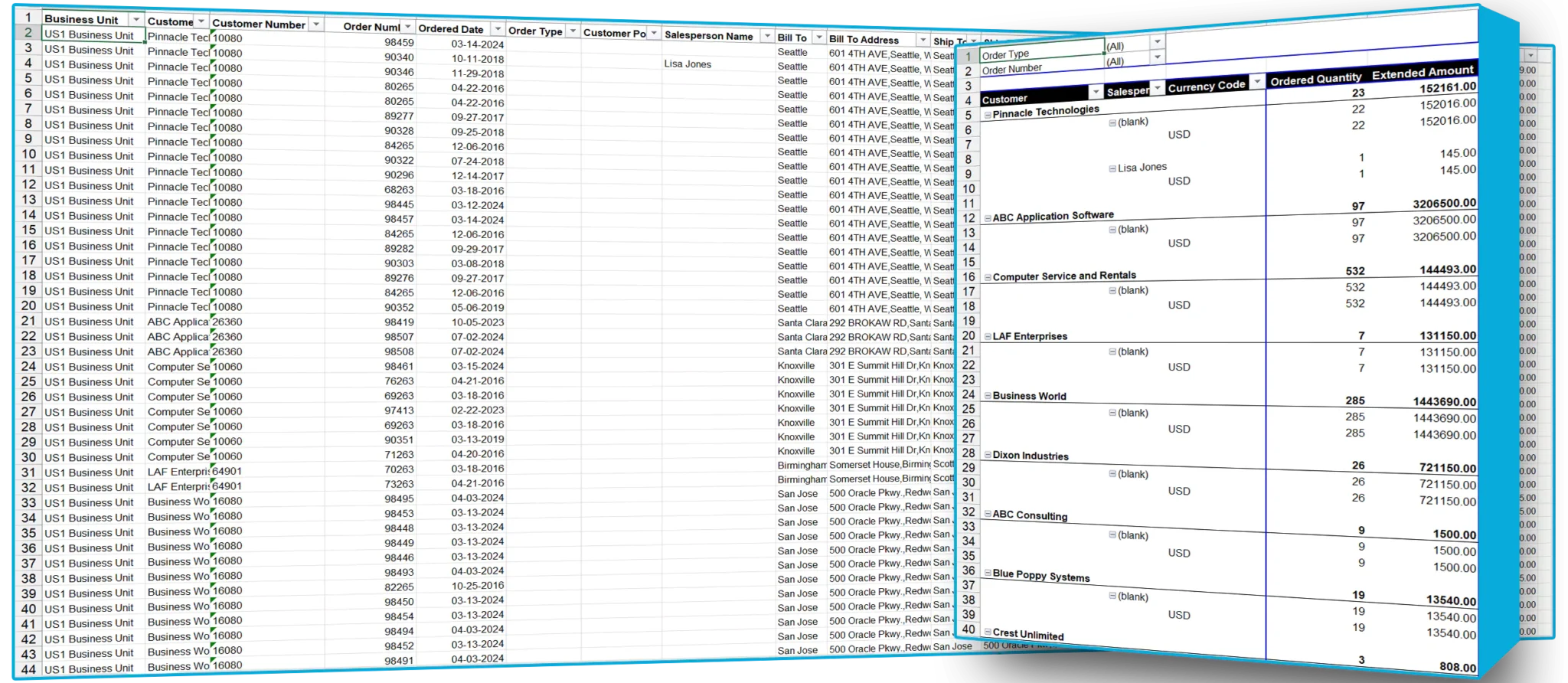The height and width of the screenshot is (683, 1568).
Task: Click the Salesperson Name filter arrow
Action: click(x=767, y=36)
